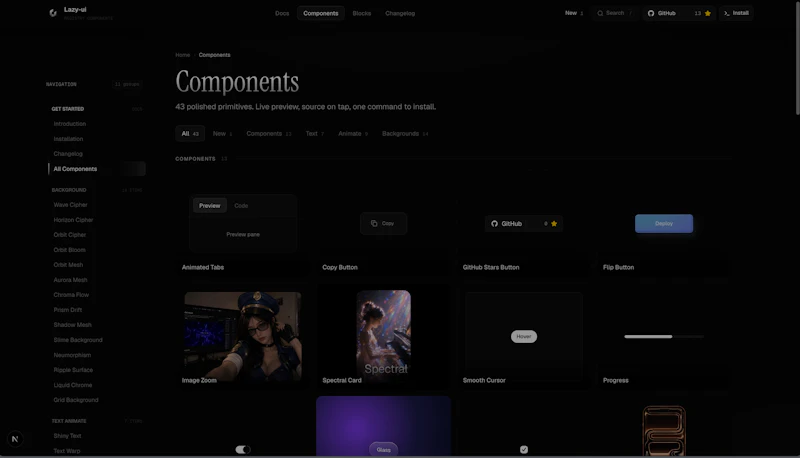Click the Copy Button card title
Image resolution: width=800 pixels, height=458 pixels.
pyautogui.click(x=340, y=267)
